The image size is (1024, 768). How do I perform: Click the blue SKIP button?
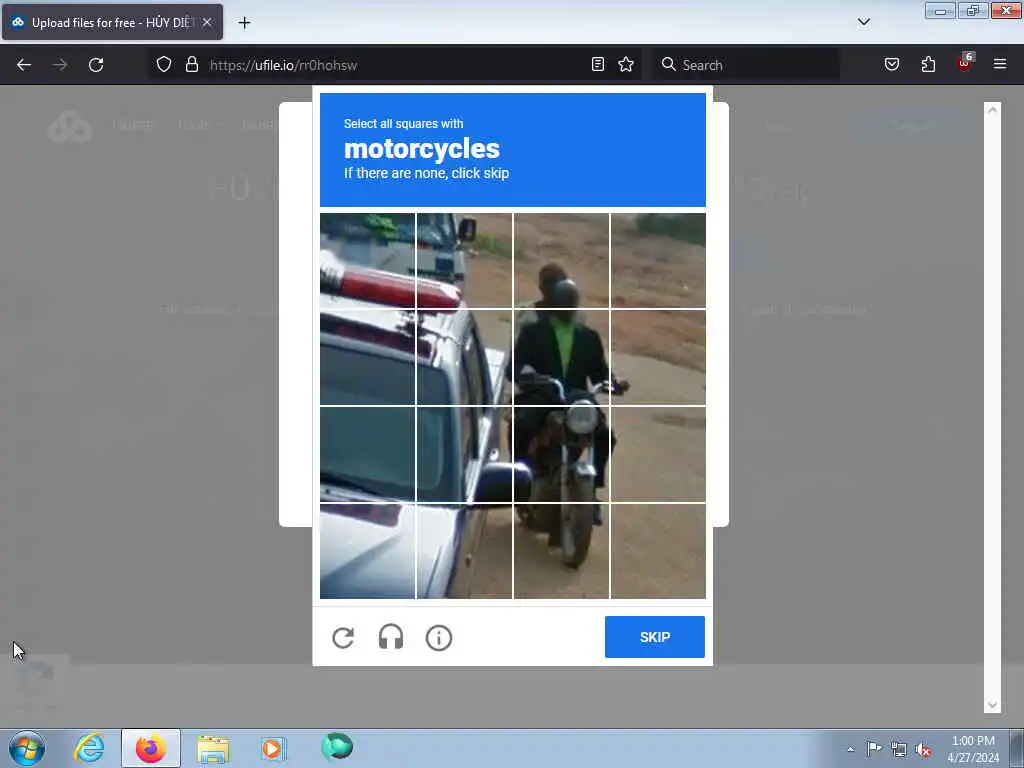654,637
